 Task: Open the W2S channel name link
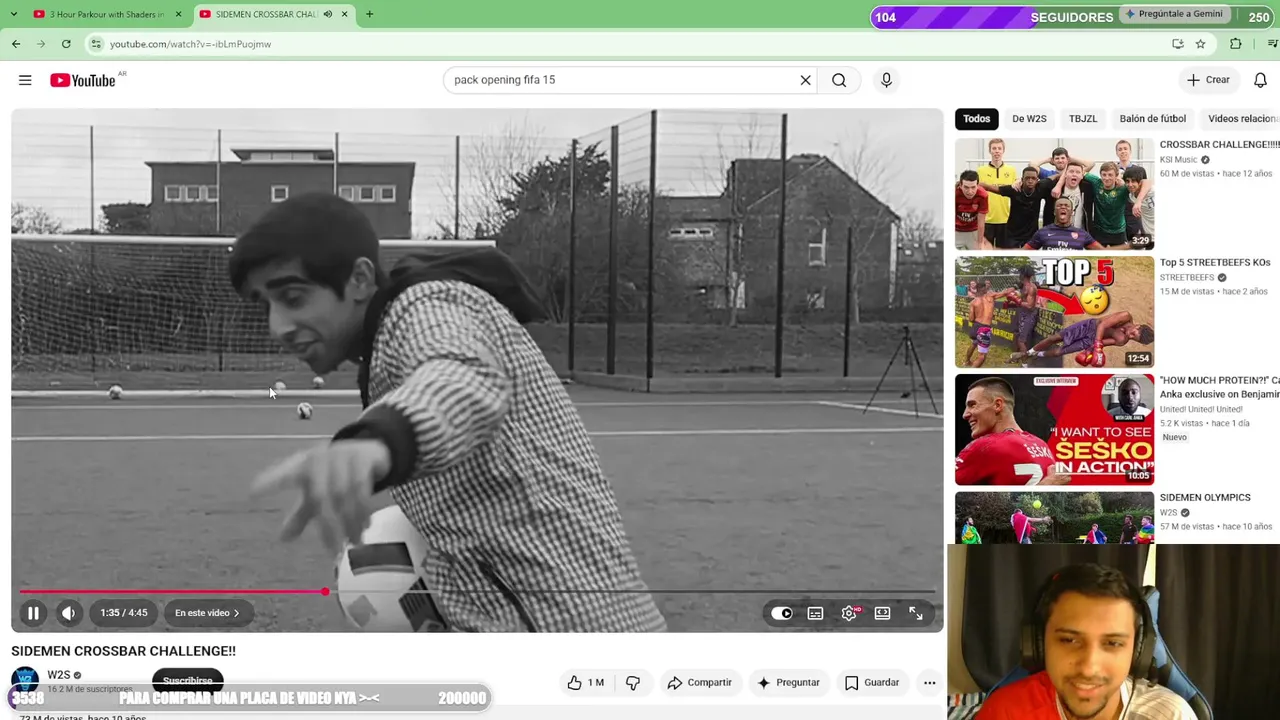pos(59,675)
